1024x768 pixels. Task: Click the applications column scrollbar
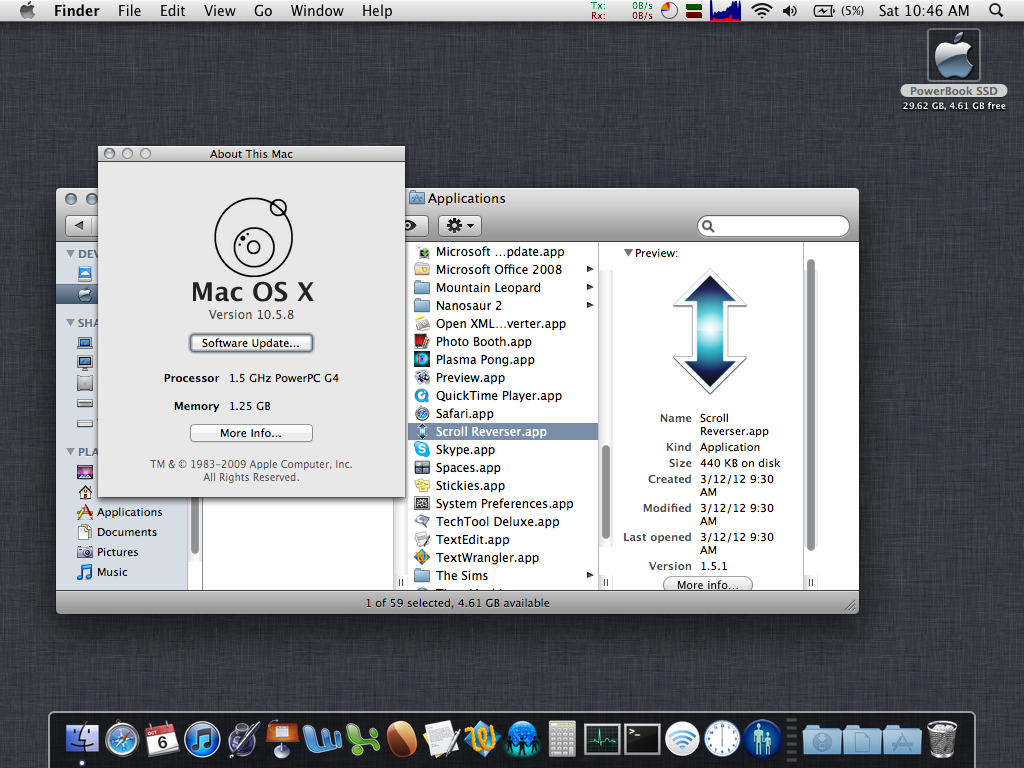tap(605, 490)
